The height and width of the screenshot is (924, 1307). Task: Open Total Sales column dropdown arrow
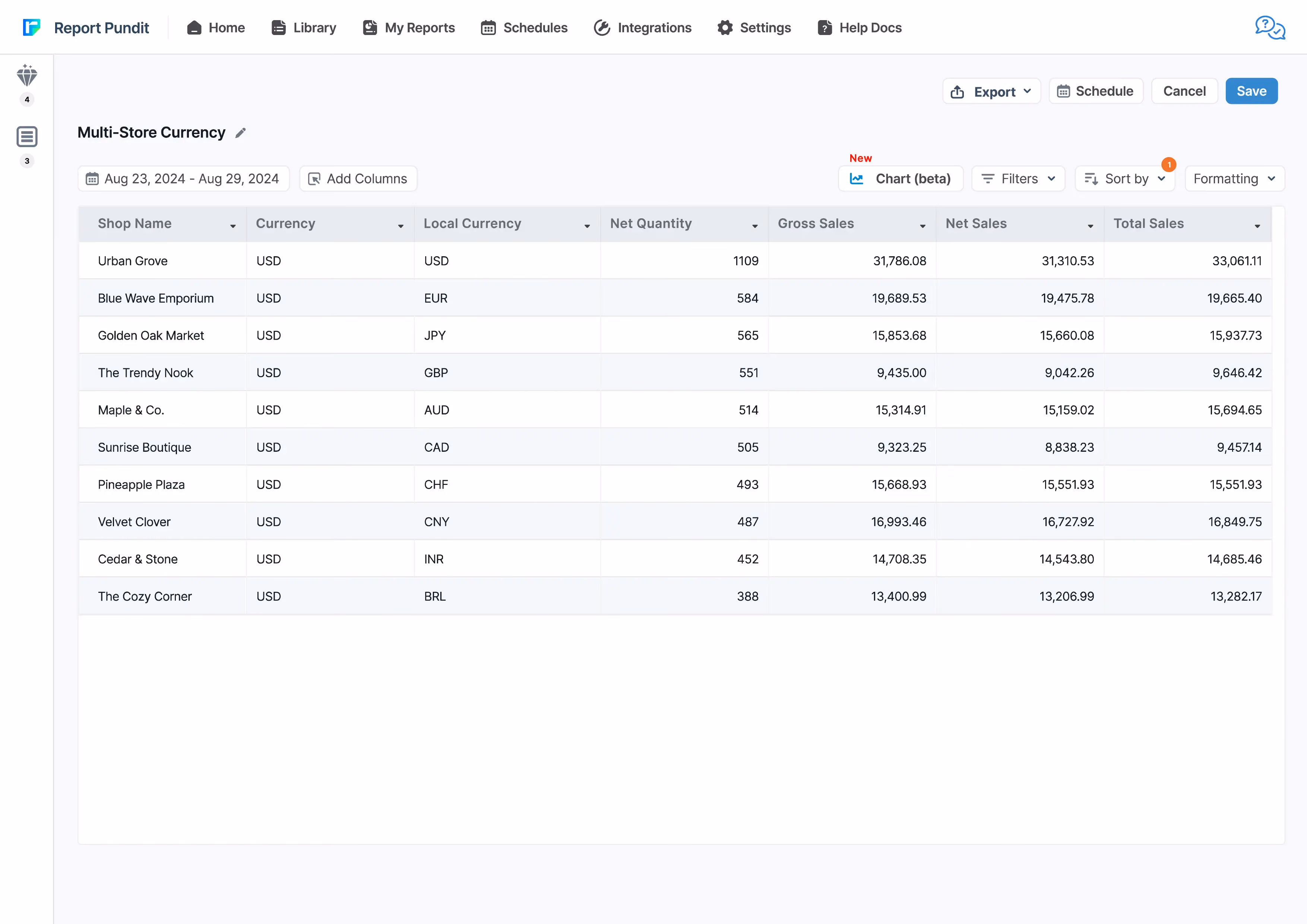point(1257,226)
